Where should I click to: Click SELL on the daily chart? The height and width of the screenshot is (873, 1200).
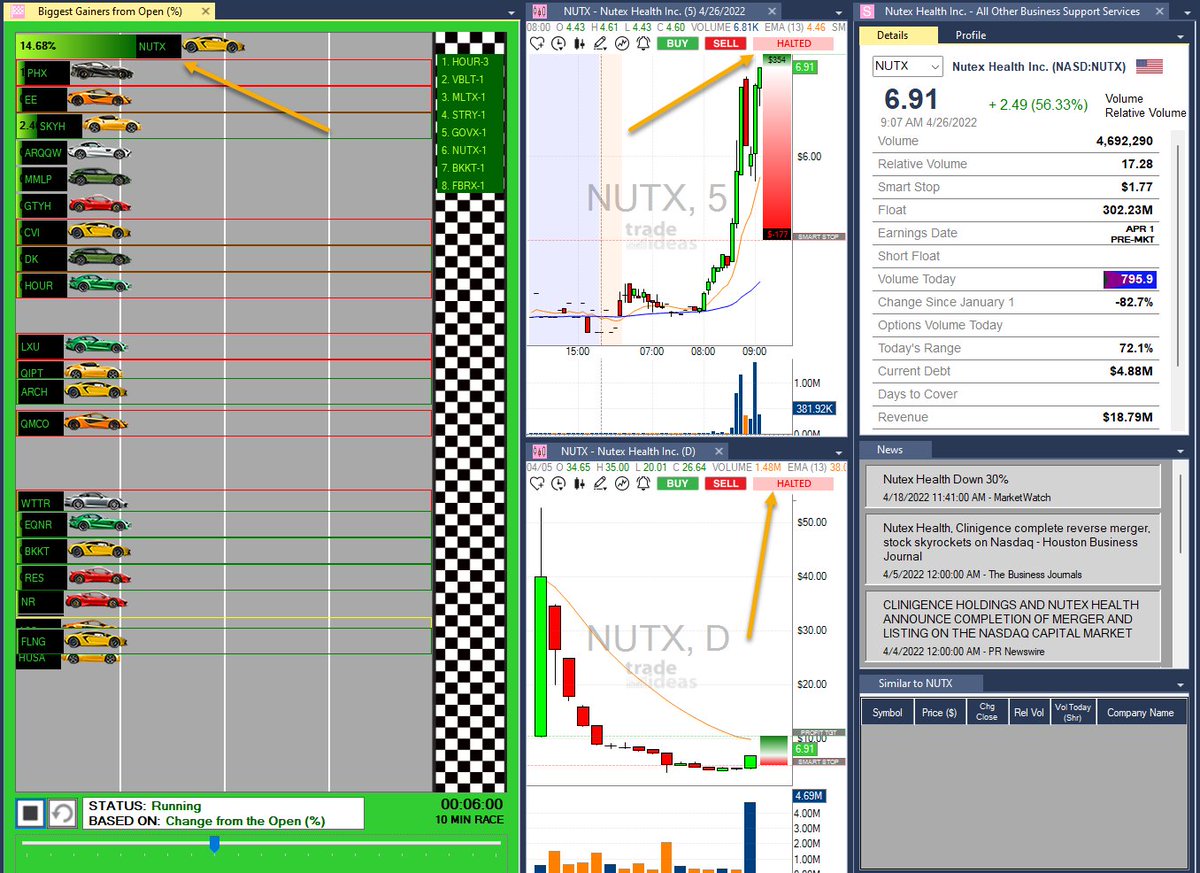point(726,484)
